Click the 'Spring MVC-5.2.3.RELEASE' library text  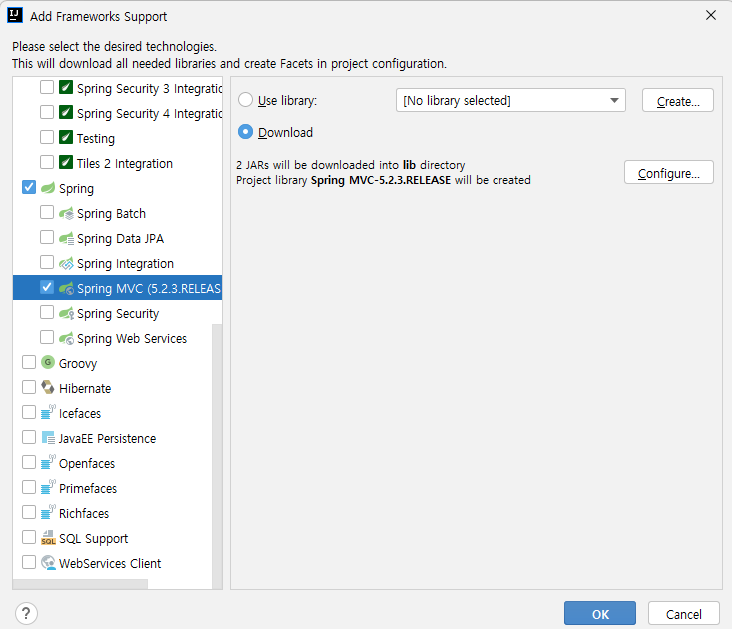[x=381, y=180]
